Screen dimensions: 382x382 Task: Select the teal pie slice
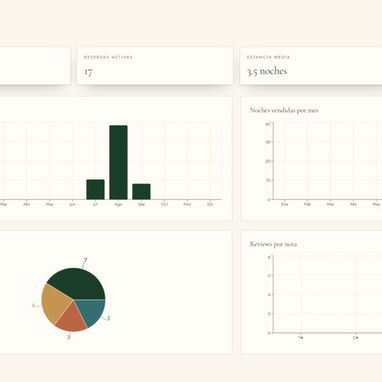(x=93, y=311)
